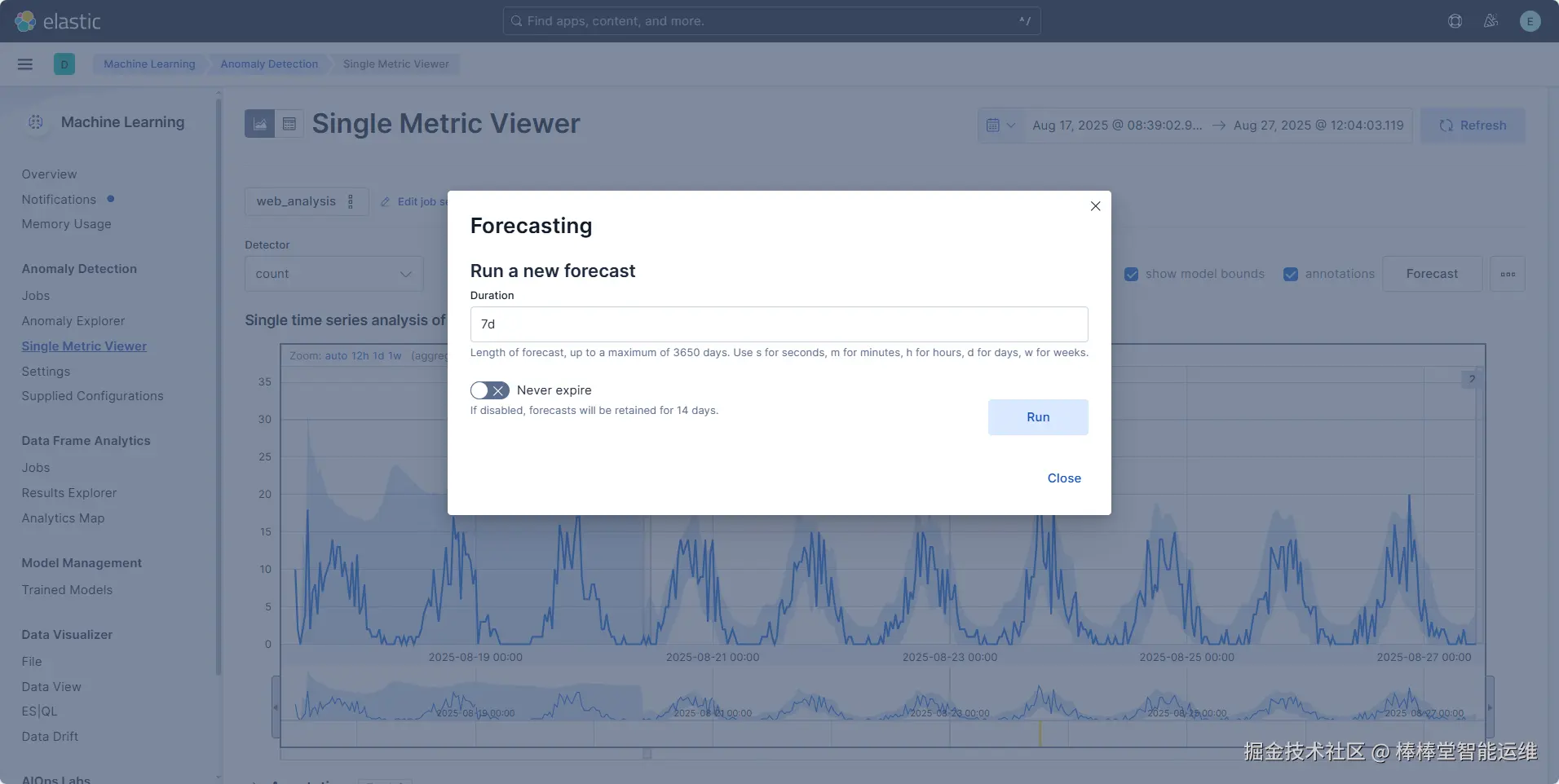Set chart zoom to auto
This screenshot has width=1559, height=784.
coord(336,356)
